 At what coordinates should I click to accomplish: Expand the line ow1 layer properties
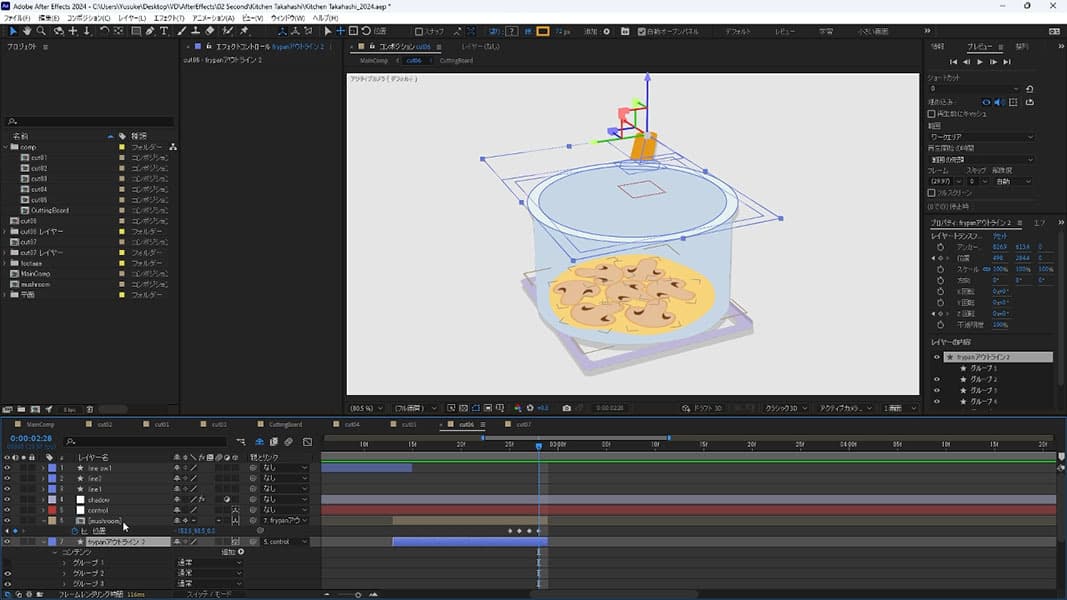[43, 468]
